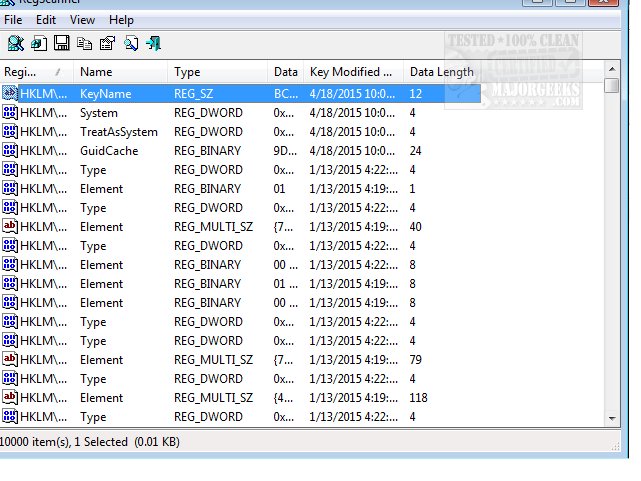Click the 9D... data cell
641x481 pixels.
[285, 151]
